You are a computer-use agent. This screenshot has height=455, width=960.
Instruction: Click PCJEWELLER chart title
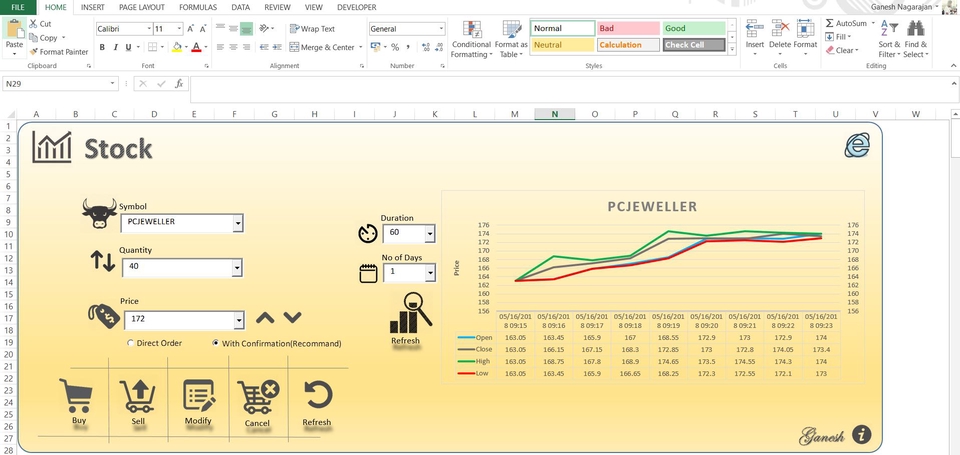pos(652,207)
